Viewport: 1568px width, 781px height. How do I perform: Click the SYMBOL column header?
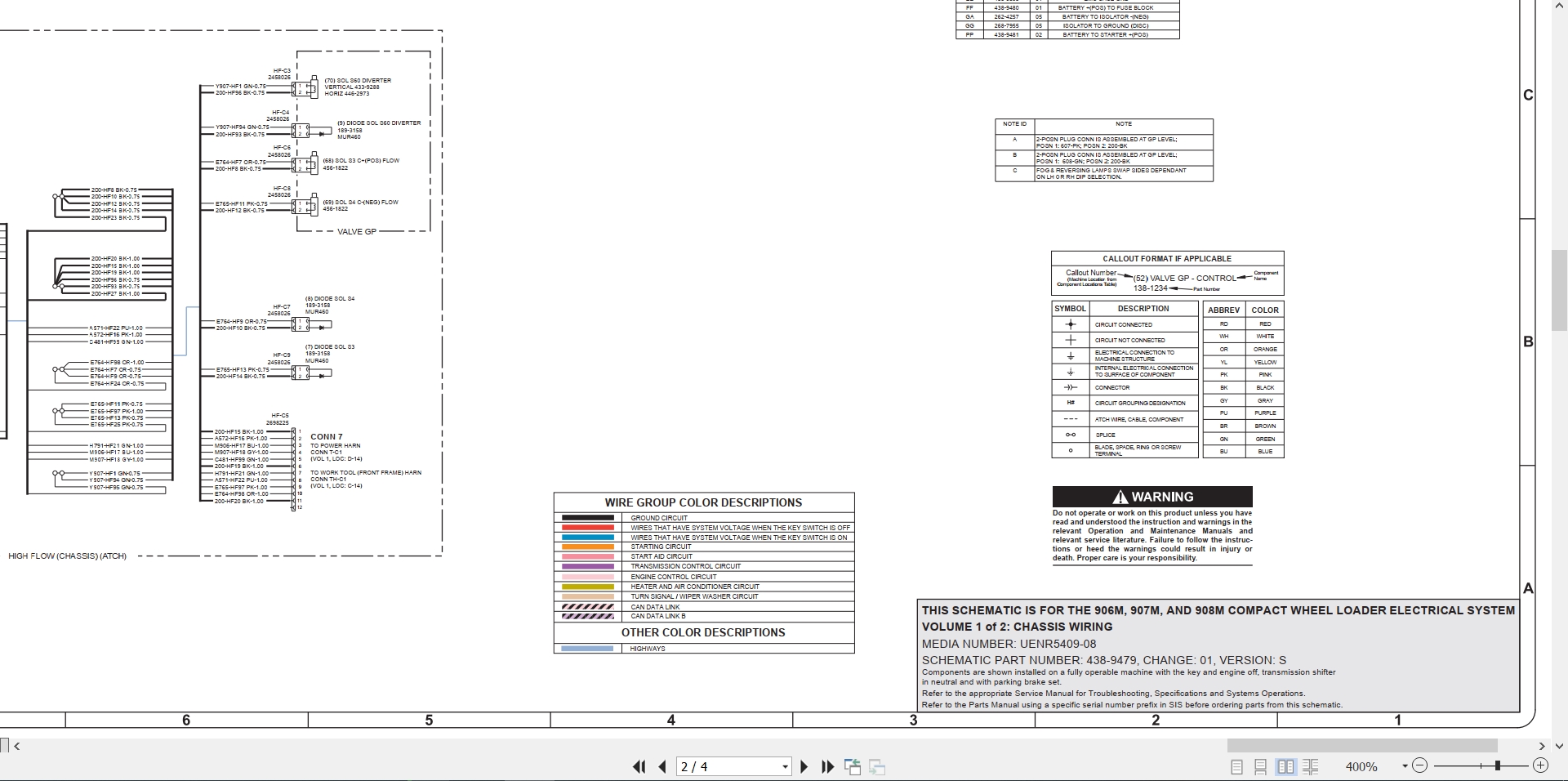[1070, 309]
